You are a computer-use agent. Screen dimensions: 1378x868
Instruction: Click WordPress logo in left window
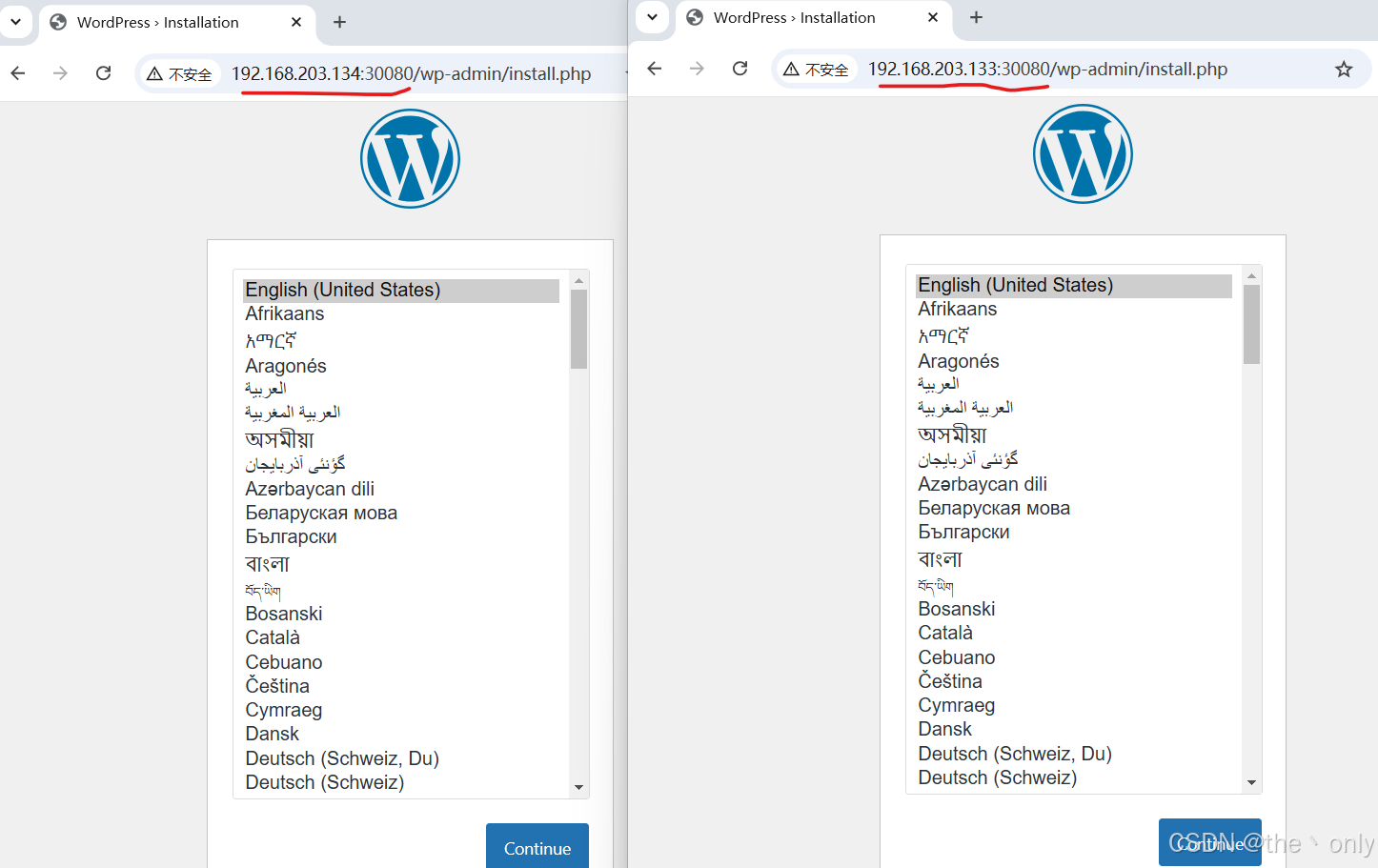click(x=410, y=158)
